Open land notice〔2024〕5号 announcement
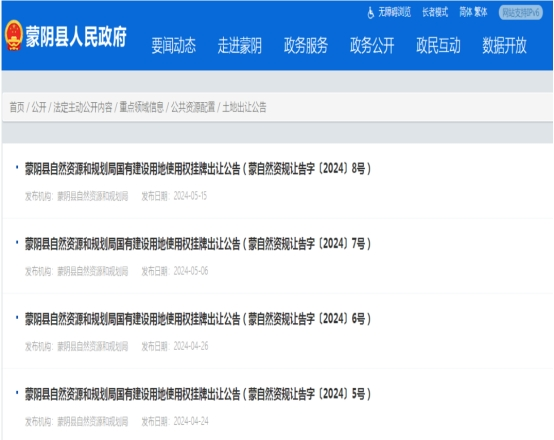 click(x=198, y=394)
